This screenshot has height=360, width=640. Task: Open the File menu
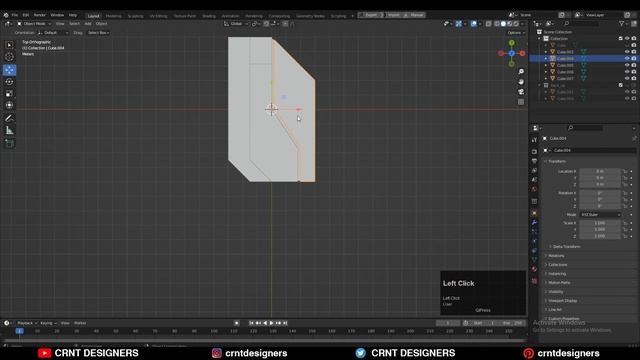click(15, 15)
